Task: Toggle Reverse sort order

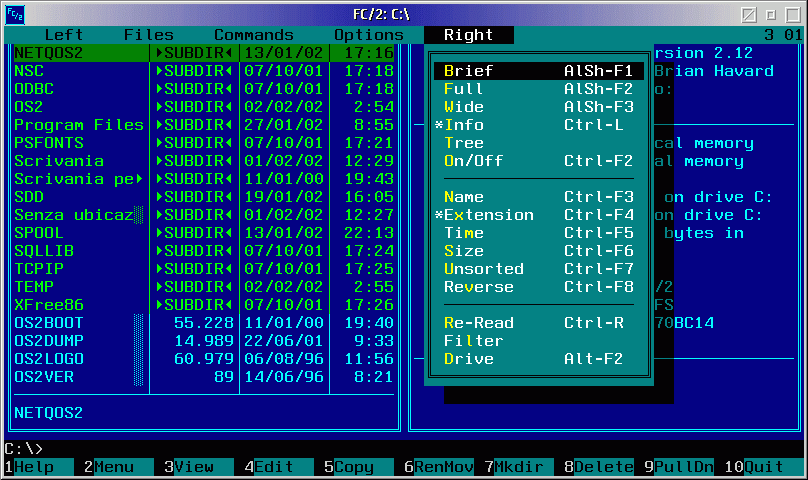Action: pos(538,287)
